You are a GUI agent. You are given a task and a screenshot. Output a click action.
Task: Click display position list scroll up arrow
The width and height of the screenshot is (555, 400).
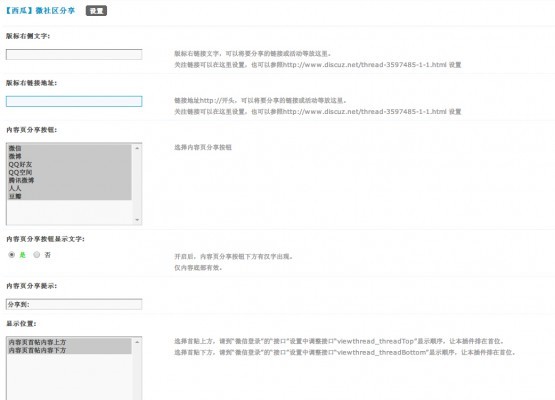click(x=137, y=342)
